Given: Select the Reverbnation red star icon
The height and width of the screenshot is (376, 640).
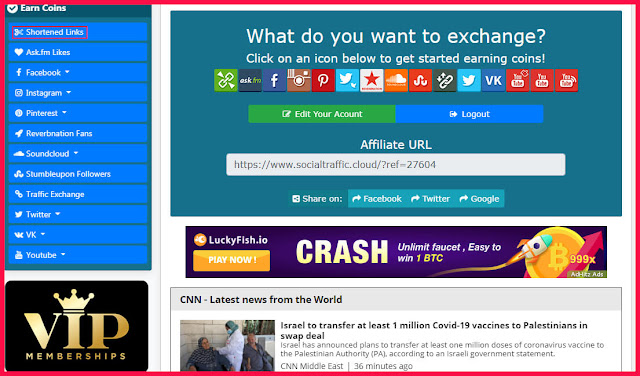Looking at the screenshot, I should pyautogui.click(x=371, y=80).
